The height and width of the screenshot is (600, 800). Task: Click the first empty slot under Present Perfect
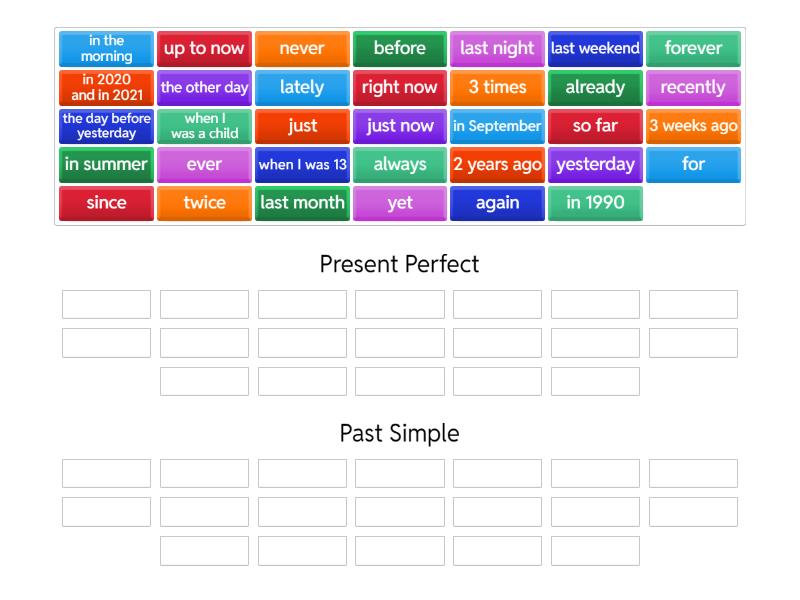point(105,304)
